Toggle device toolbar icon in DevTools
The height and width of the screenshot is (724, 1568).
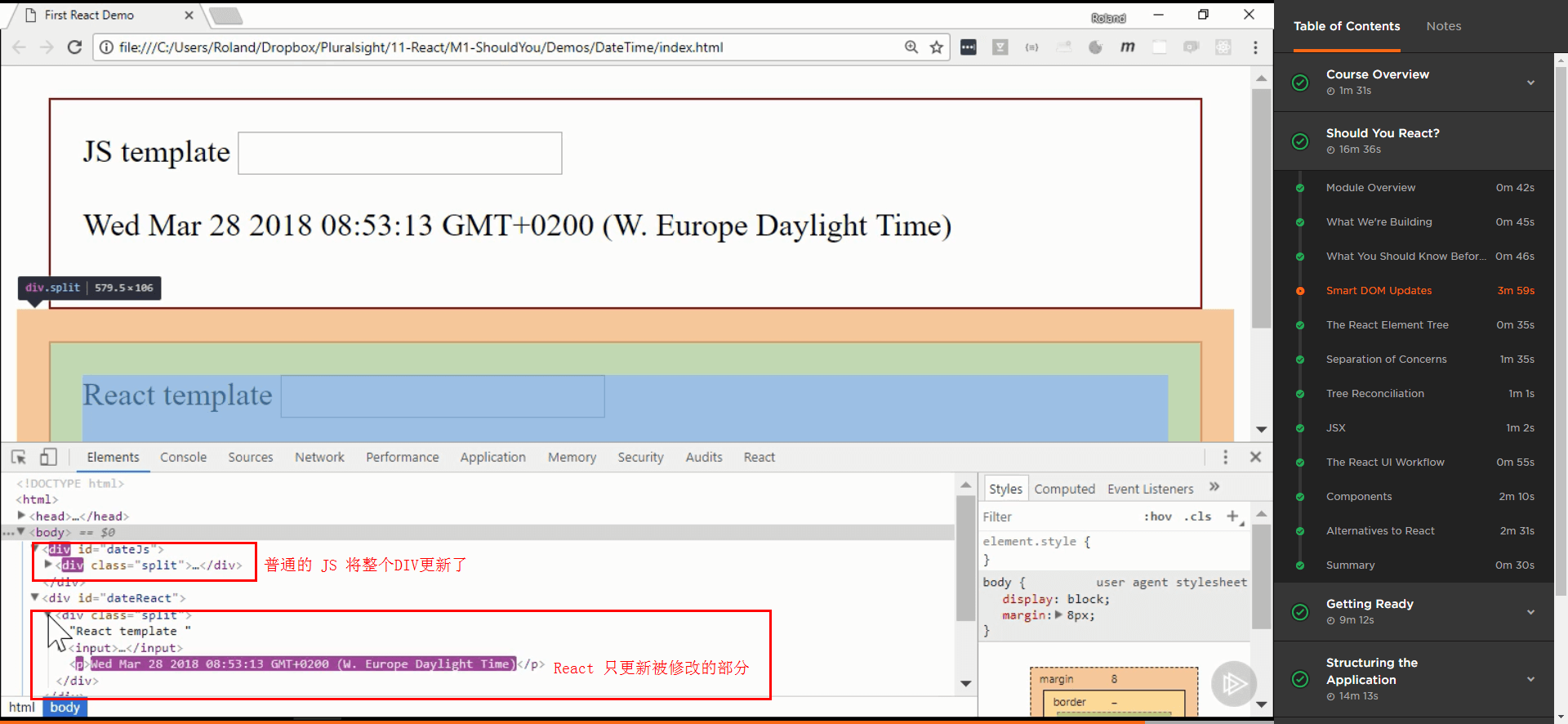(48, 458)
